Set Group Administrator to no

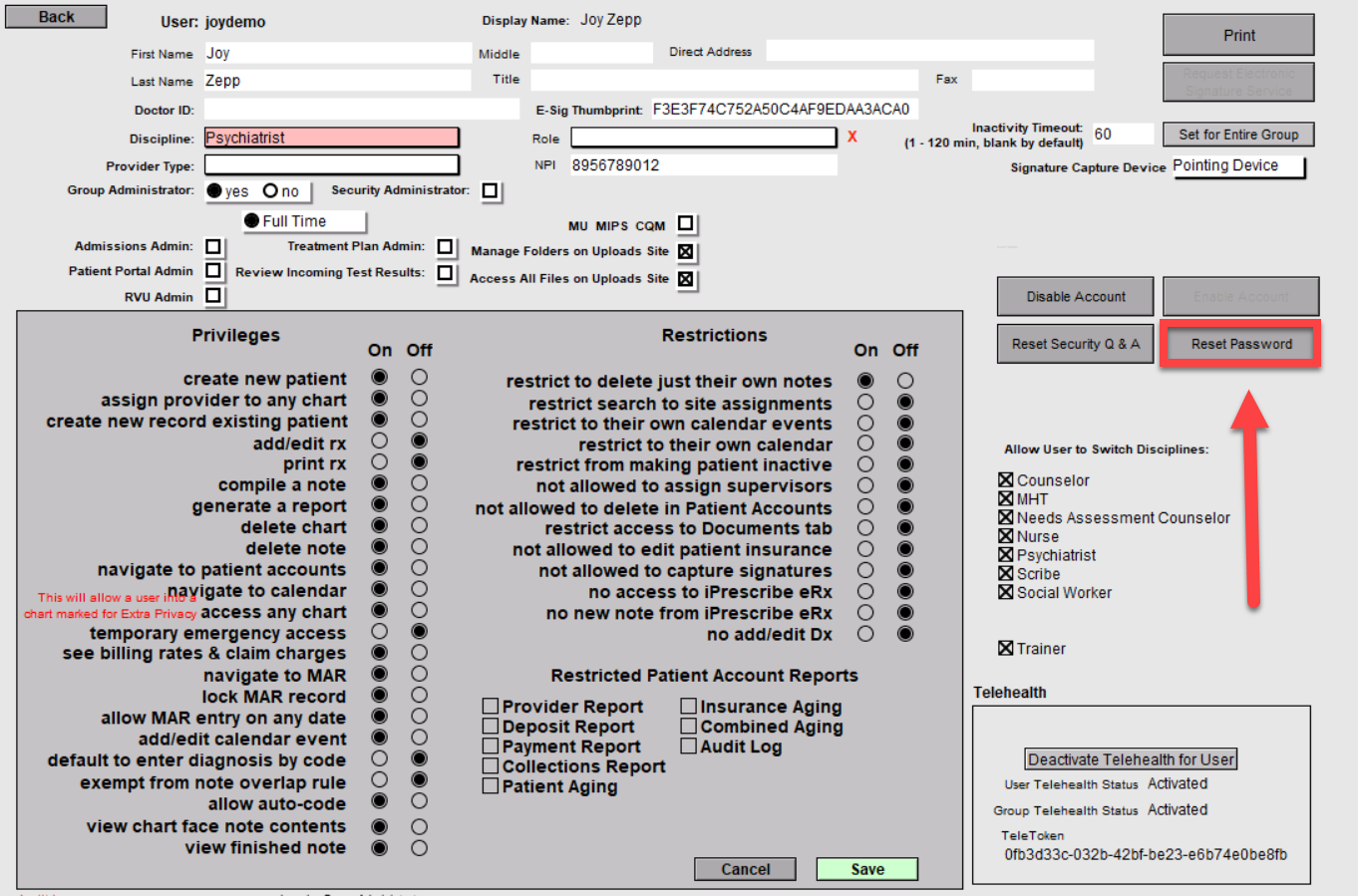270,191
